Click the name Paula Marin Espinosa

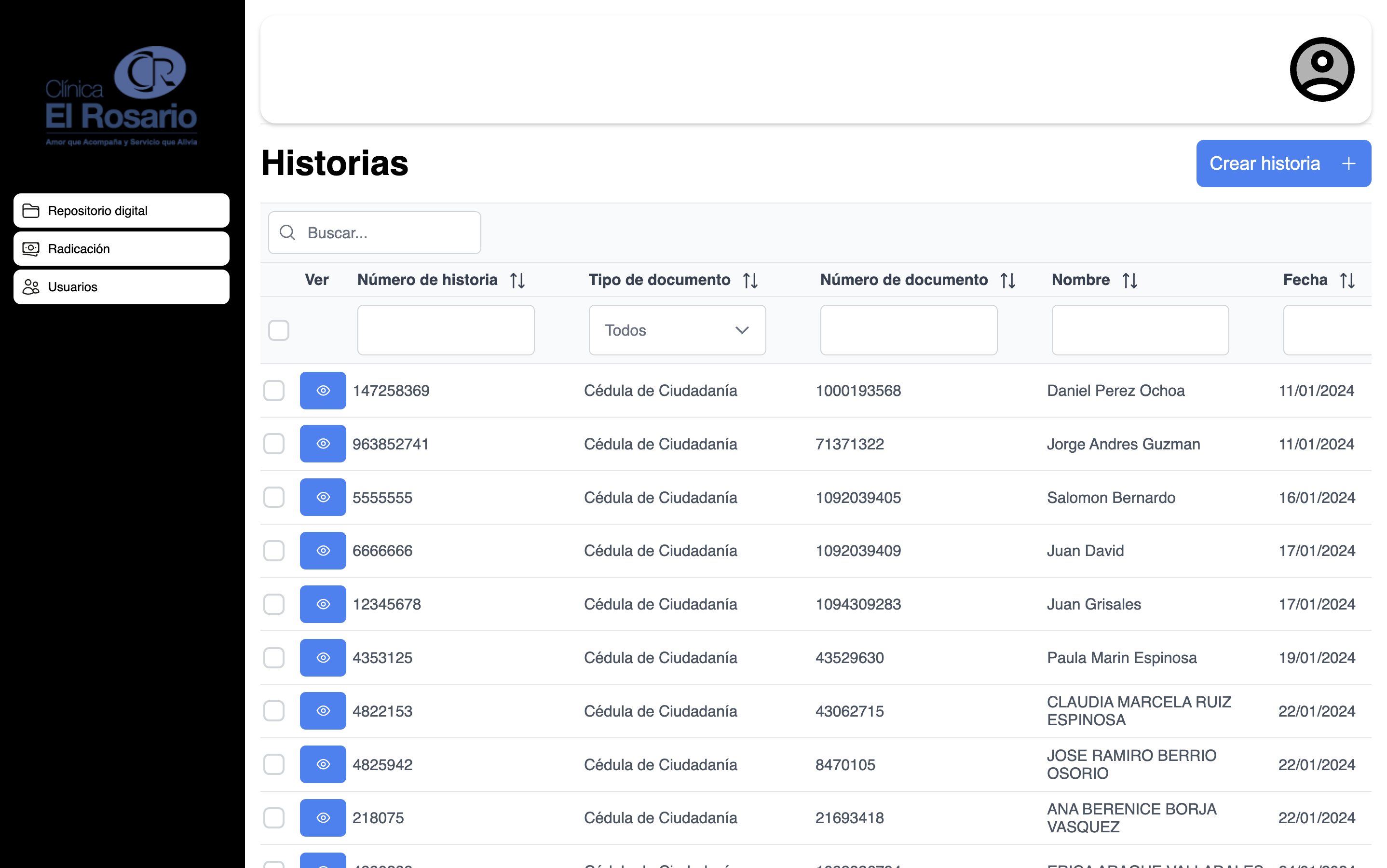(1122, 657)
